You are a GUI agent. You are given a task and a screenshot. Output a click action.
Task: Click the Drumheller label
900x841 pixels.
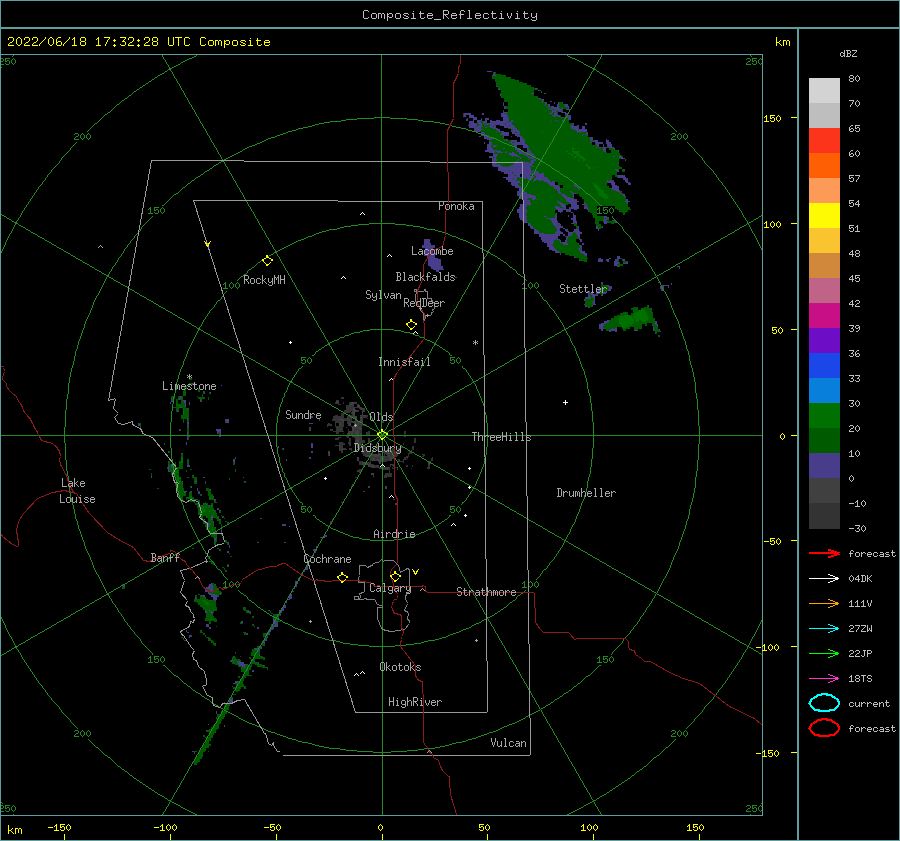coord(586,493)
